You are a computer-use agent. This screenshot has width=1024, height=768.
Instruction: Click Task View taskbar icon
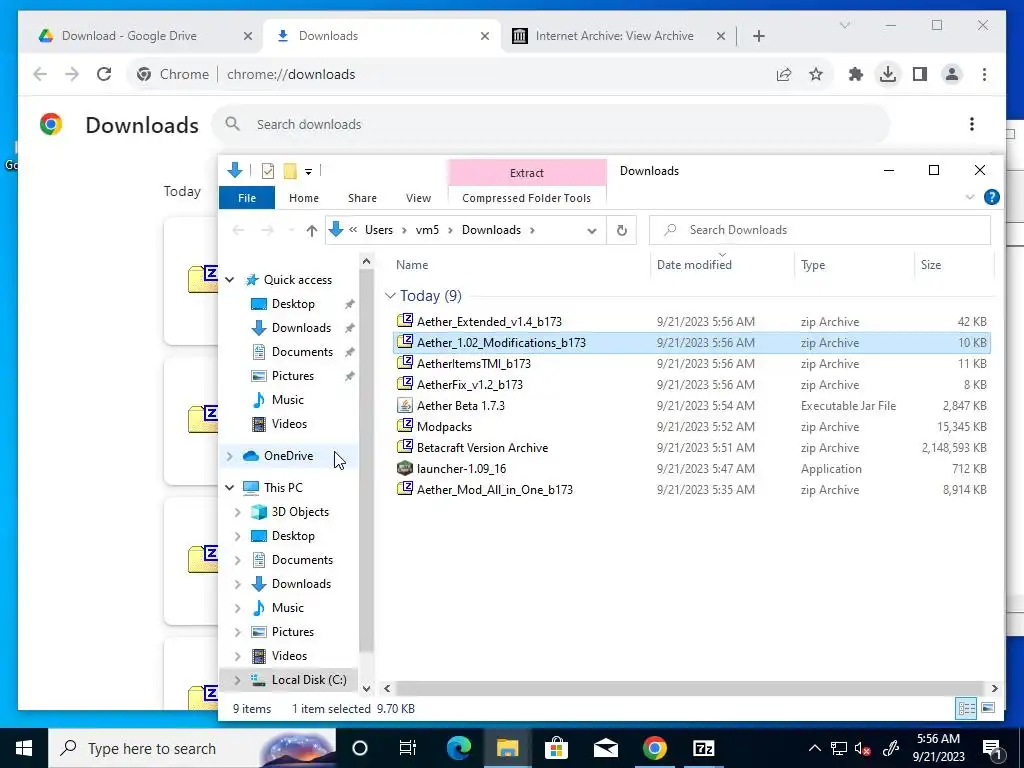(x=408, y=748)
